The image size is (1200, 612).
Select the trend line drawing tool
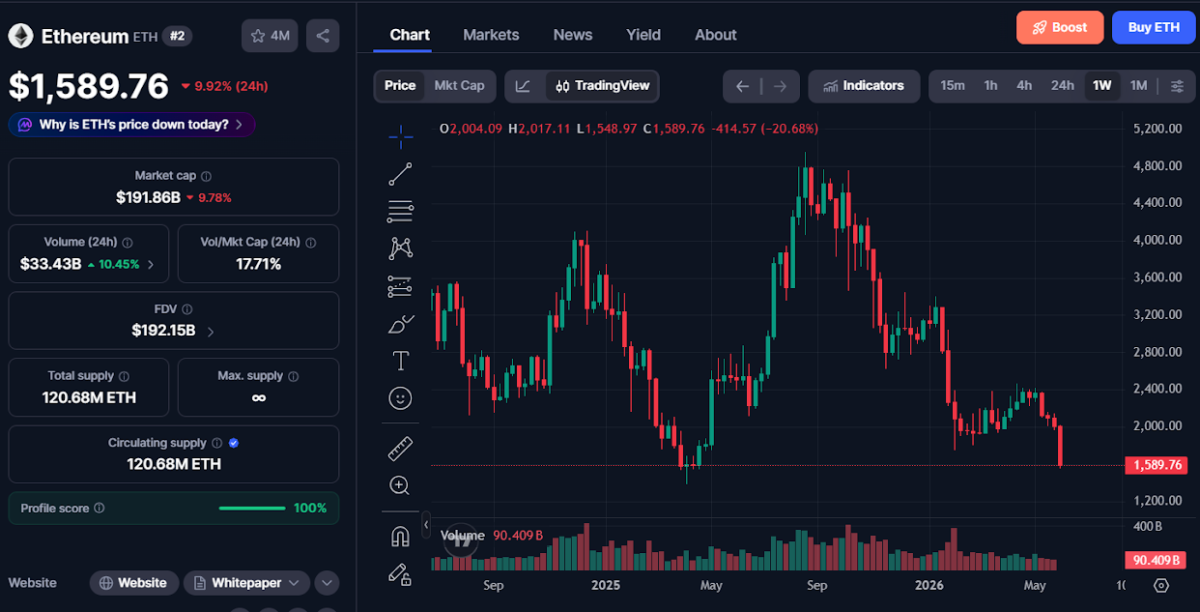[400, 174]
